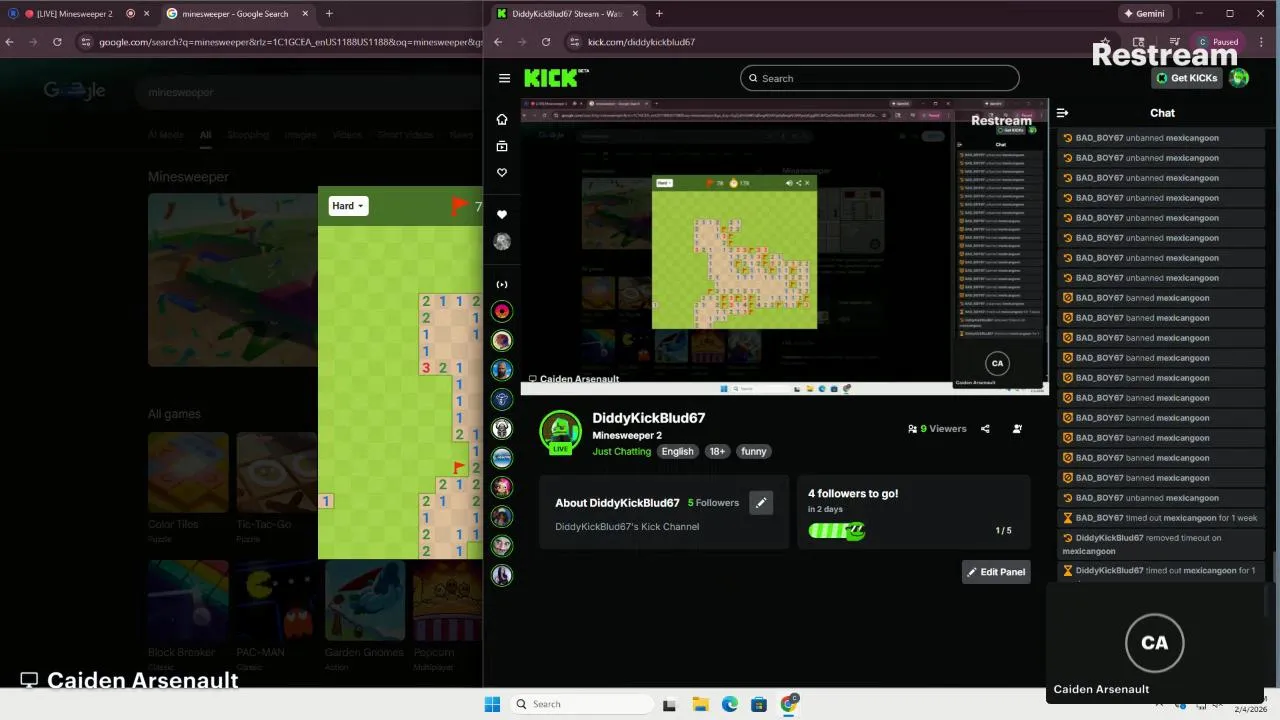Screen dimensions: 1280x720
Task: Click the 5 Followers text
Action: coord(713,503)
